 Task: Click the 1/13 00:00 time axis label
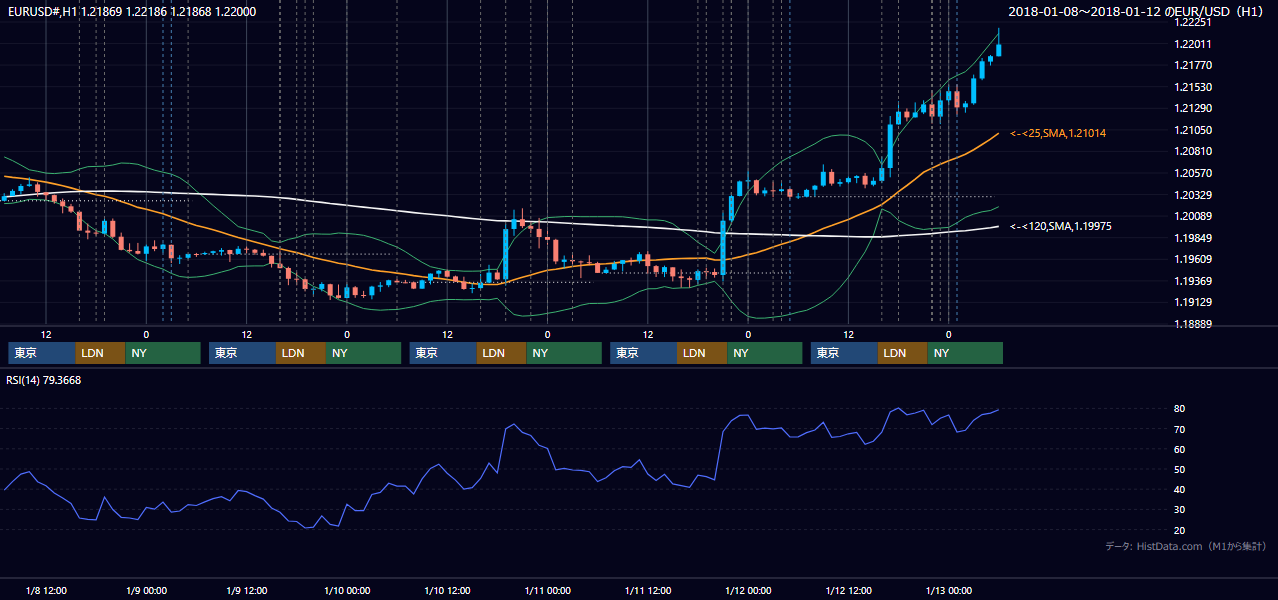coord(948,591)
